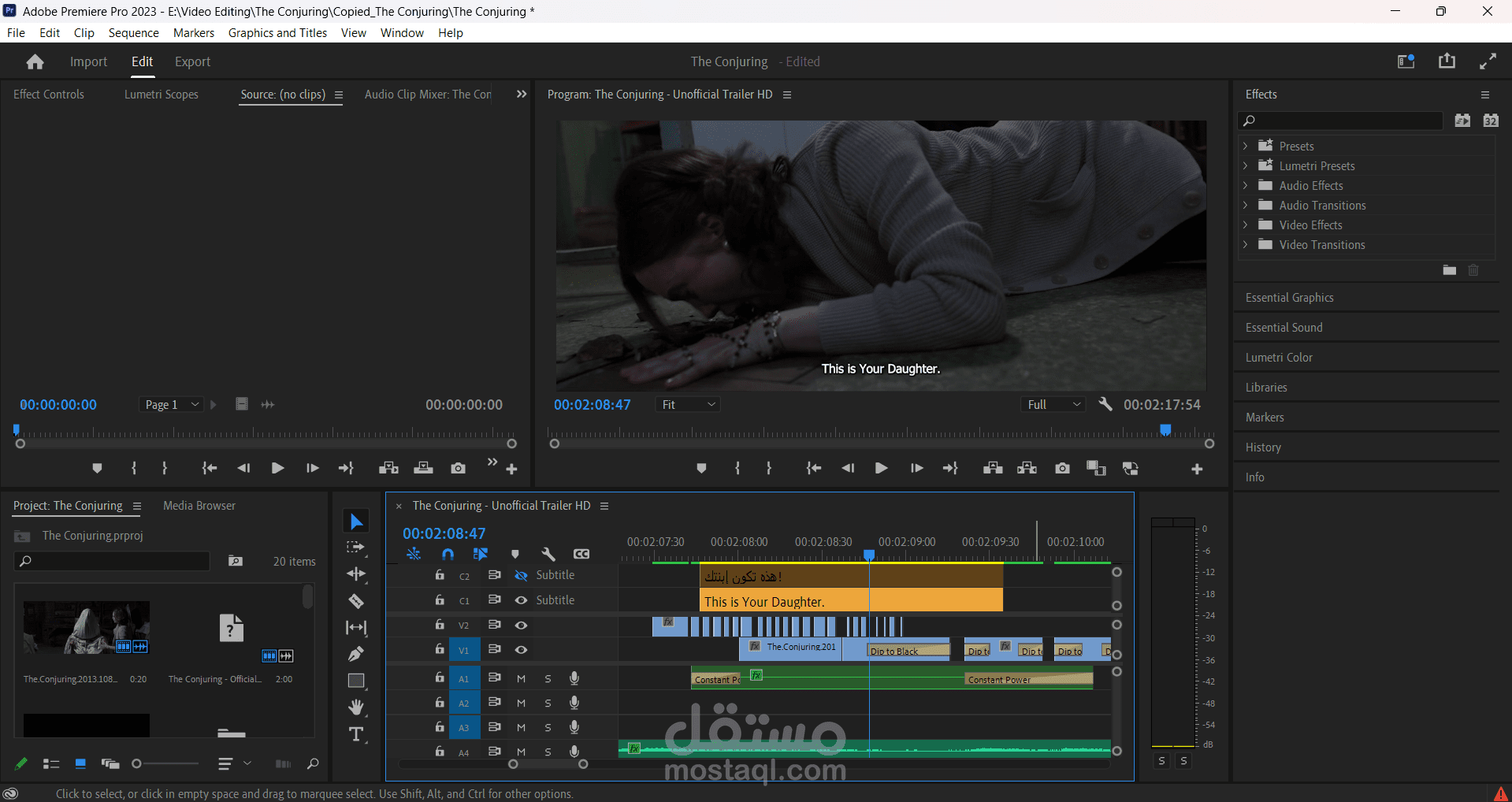Switch to the Media Browser tab
The image size is (1512, 802).
tap(199, 506)
